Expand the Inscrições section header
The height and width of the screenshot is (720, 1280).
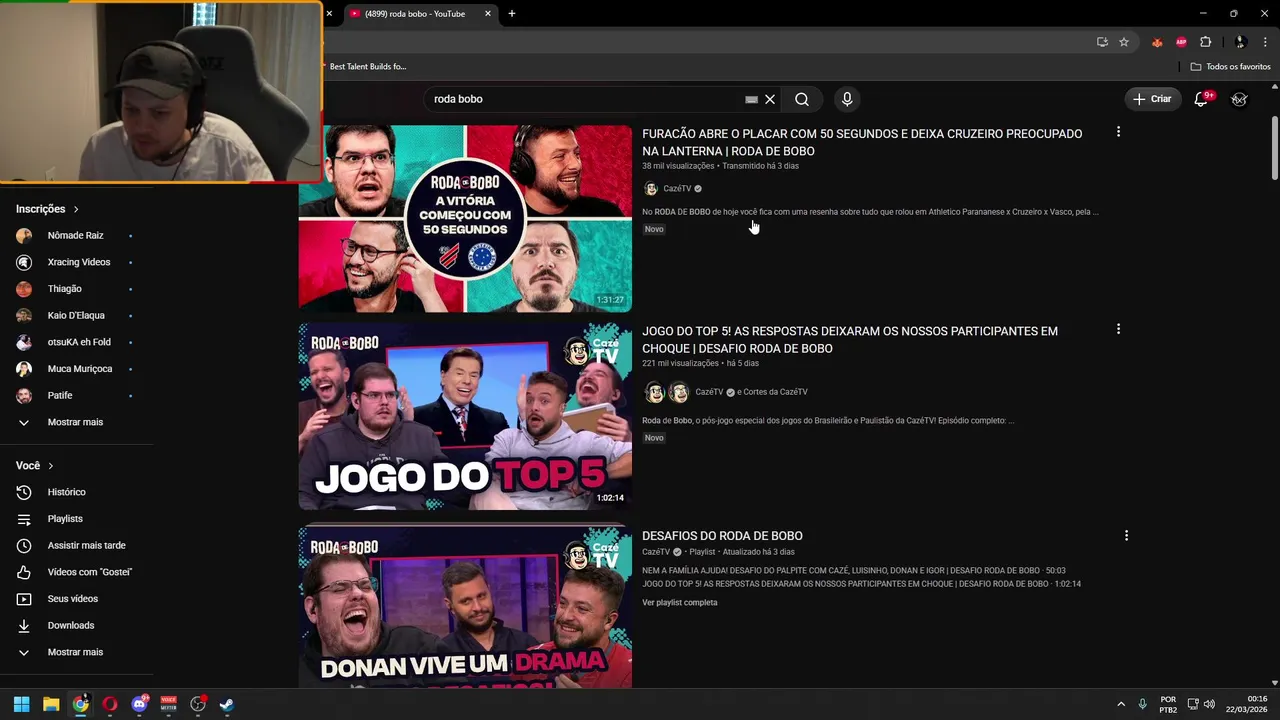47,209
